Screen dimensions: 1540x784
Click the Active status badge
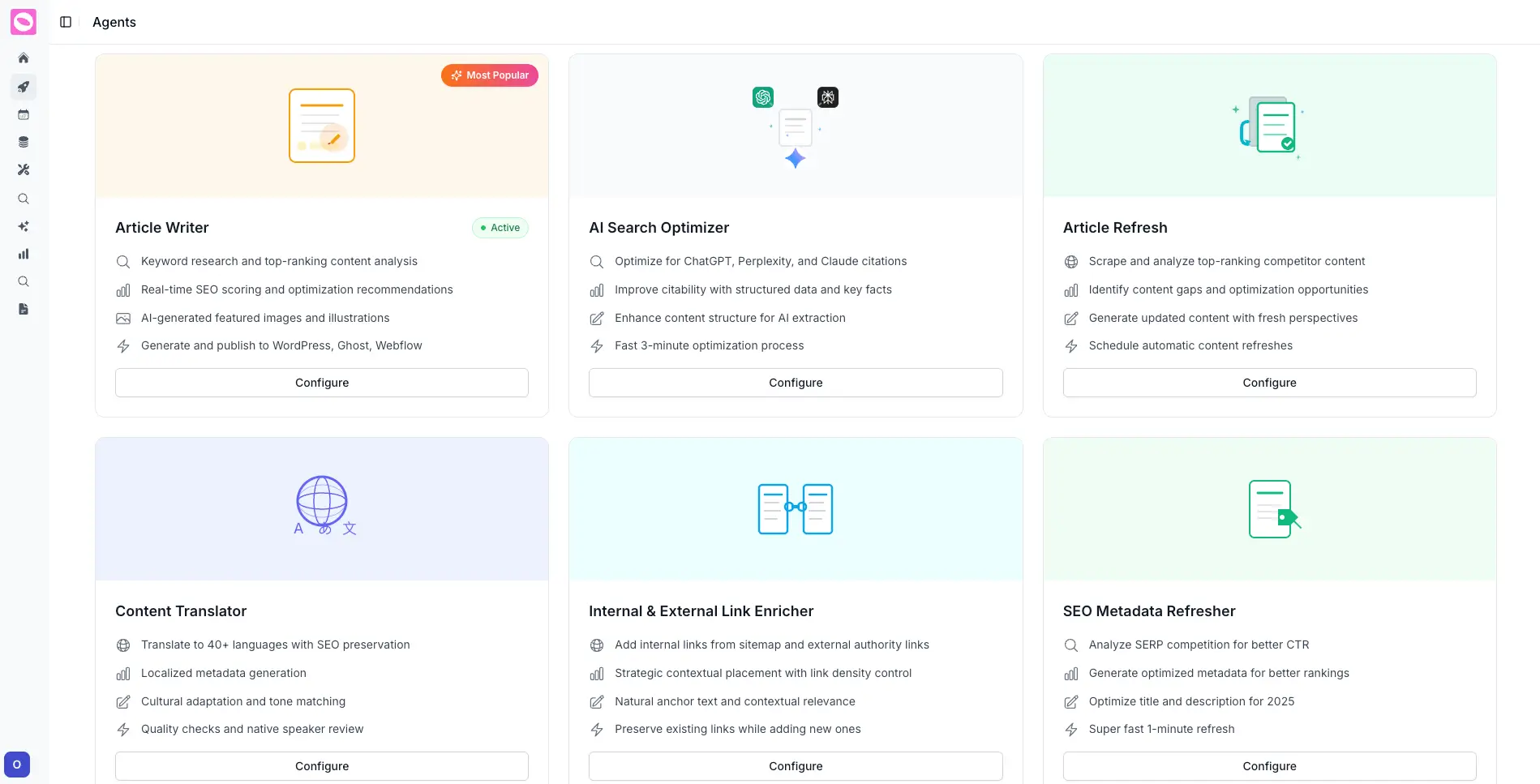coord(500,228)
